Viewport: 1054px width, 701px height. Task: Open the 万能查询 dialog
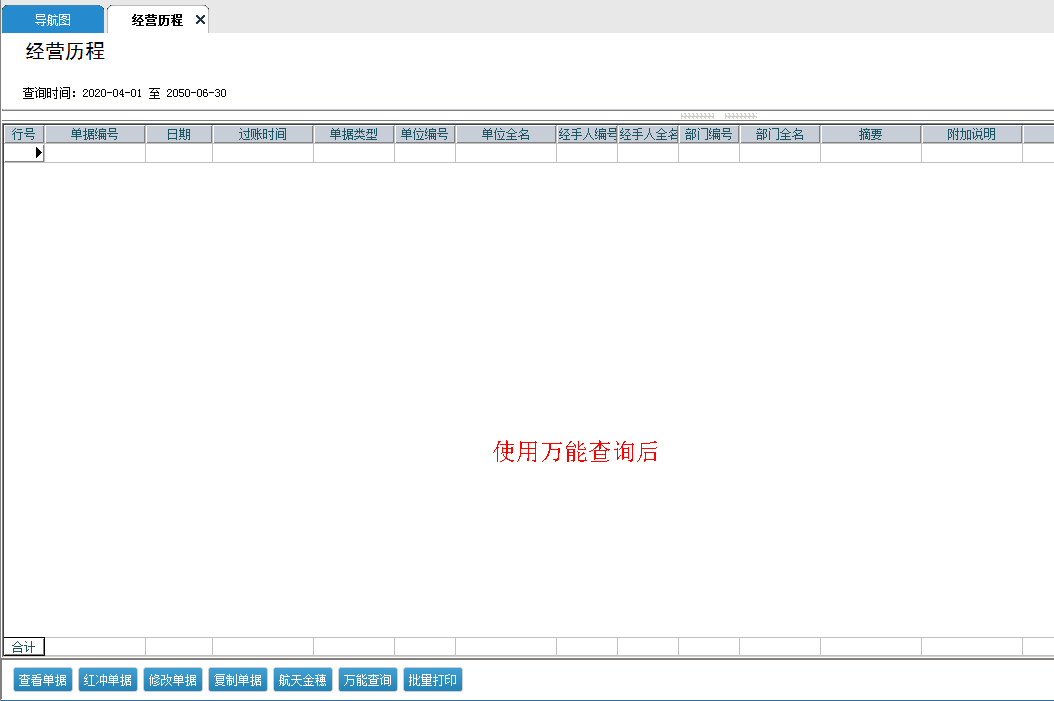[x=368, y=679]
